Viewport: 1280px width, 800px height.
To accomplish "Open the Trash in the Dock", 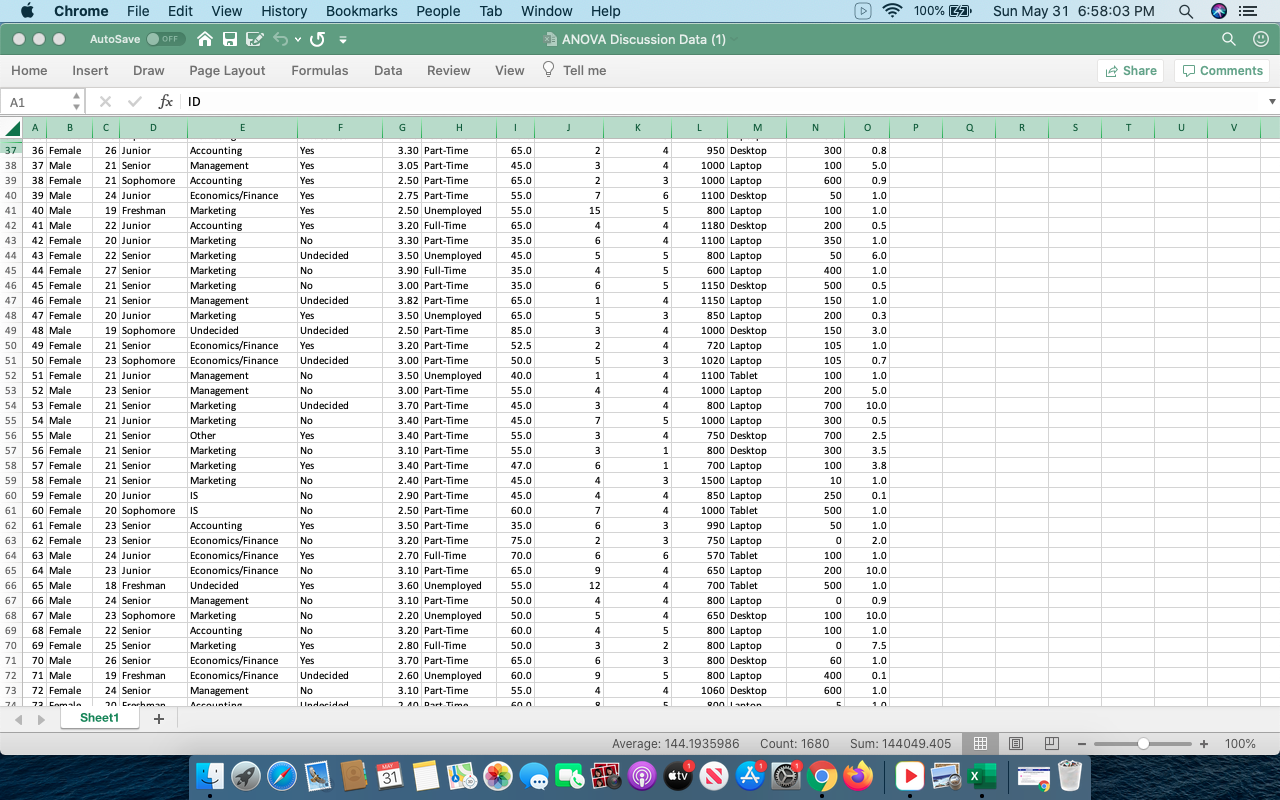I will tap(1070, 775).
